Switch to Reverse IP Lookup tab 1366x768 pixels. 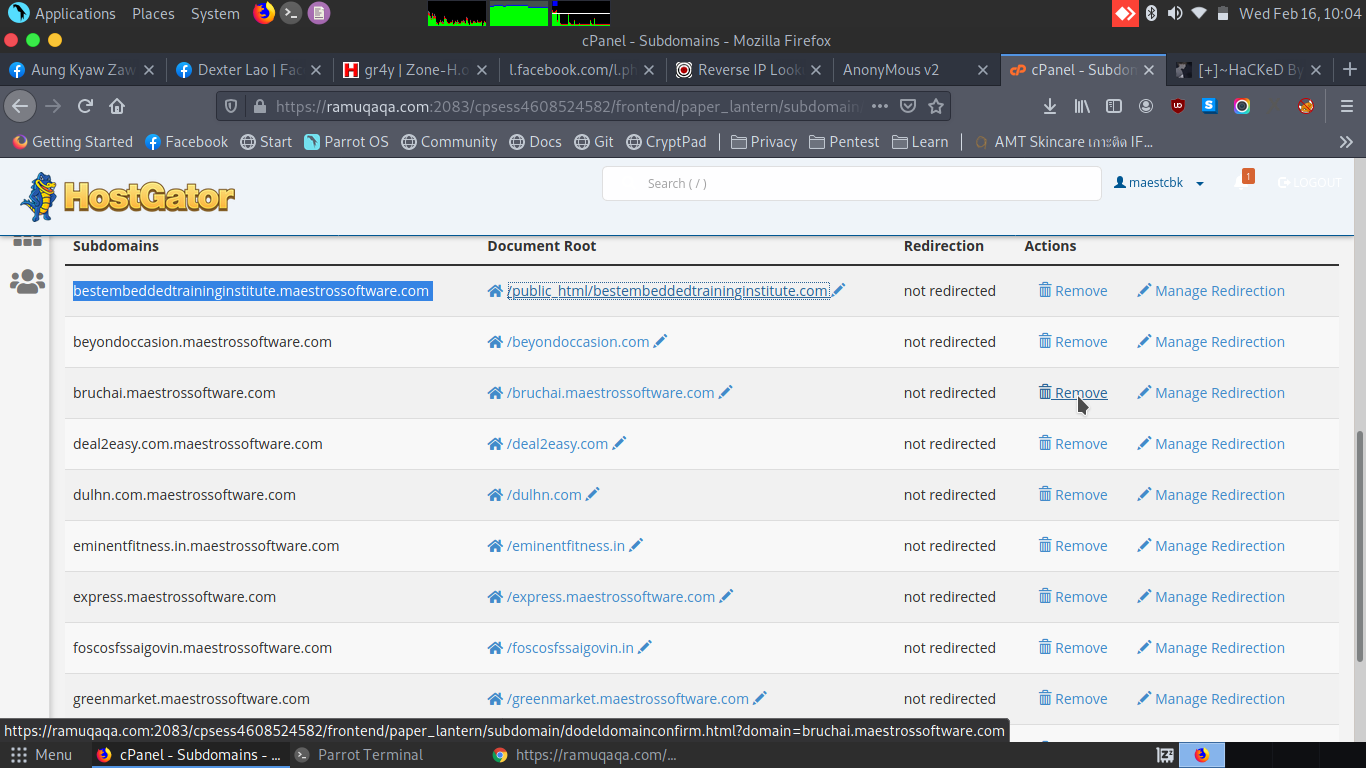750,70
